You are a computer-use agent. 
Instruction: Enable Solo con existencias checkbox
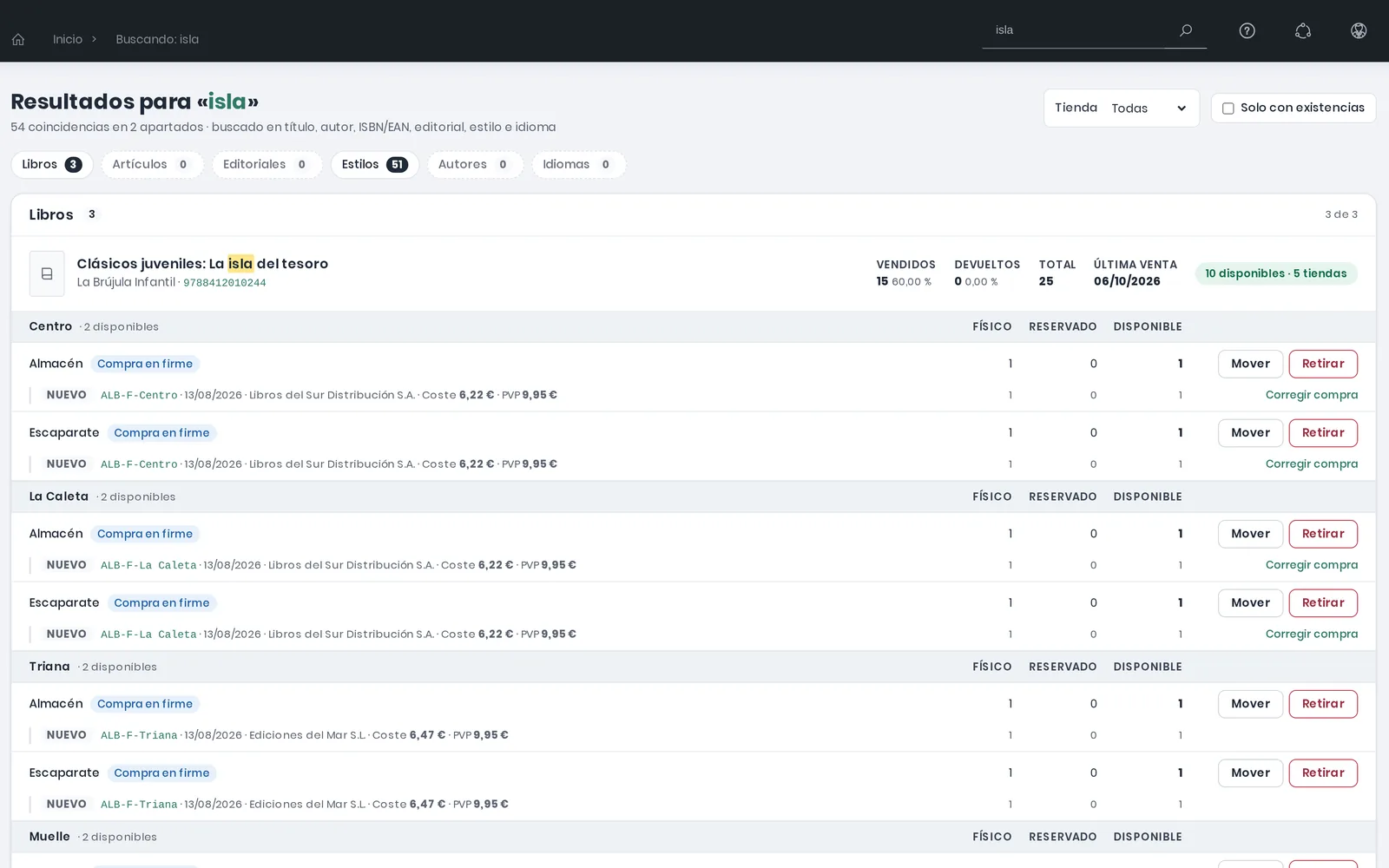click(1228, 108)
